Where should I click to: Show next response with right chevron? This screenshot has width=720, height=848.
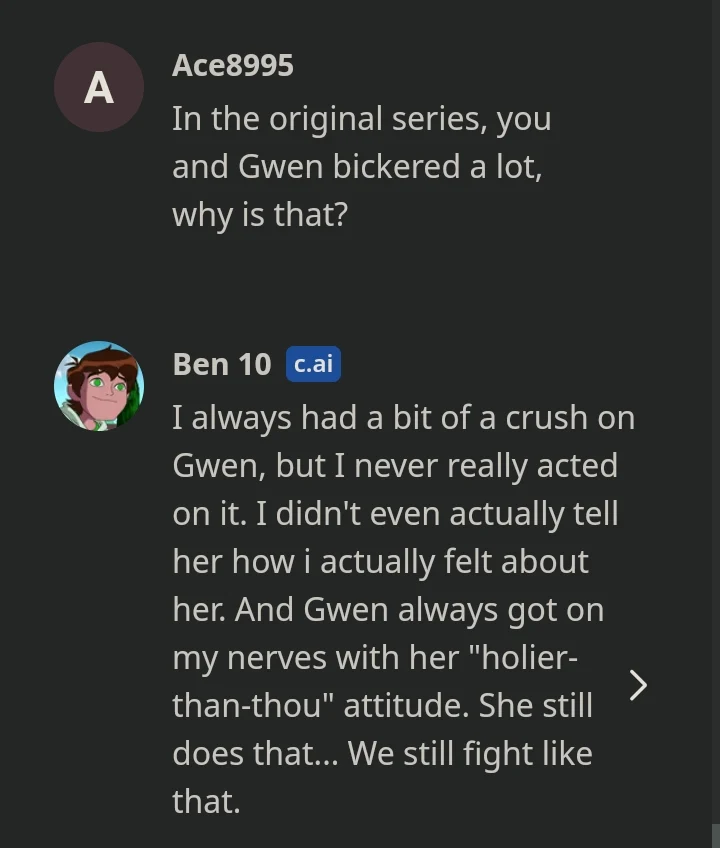638,685
